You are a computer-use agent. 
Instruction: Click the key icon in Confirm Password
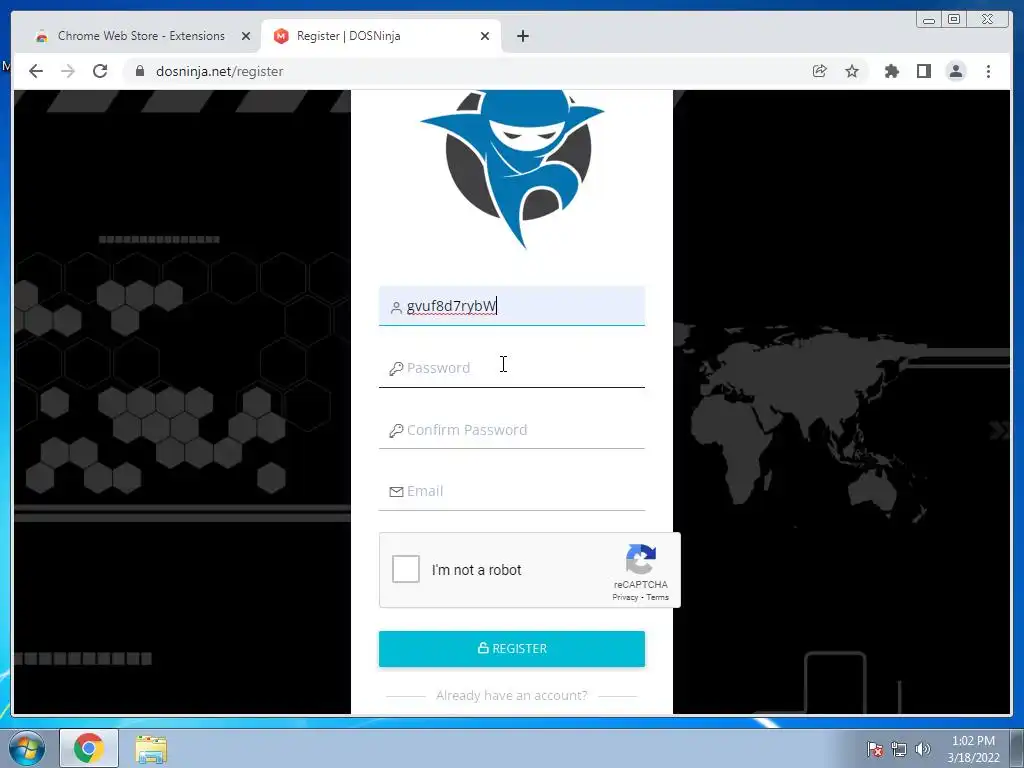(x=396, y=431)
